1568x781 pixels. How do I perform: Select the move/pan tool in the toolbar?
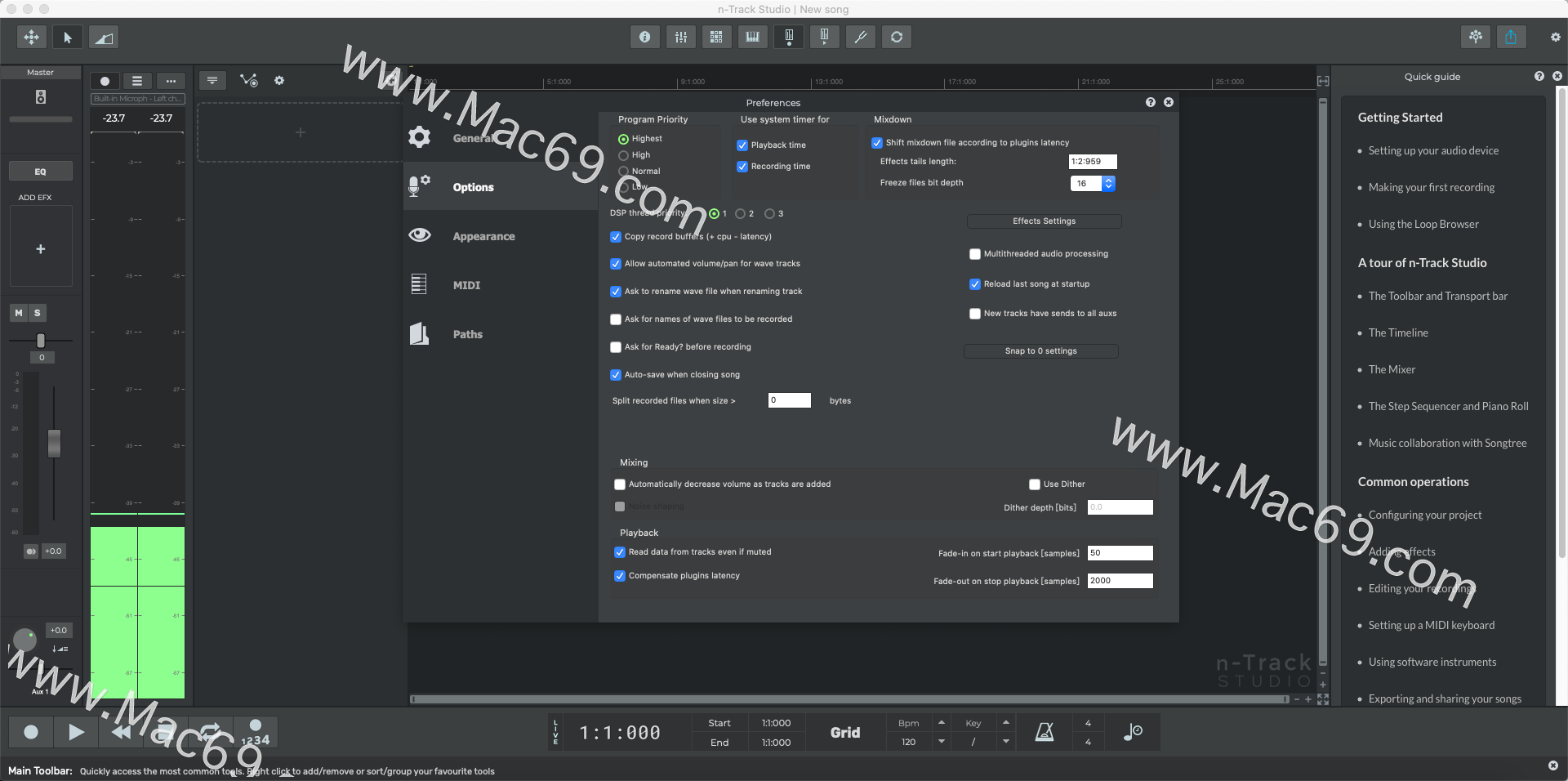pos(31,37)
